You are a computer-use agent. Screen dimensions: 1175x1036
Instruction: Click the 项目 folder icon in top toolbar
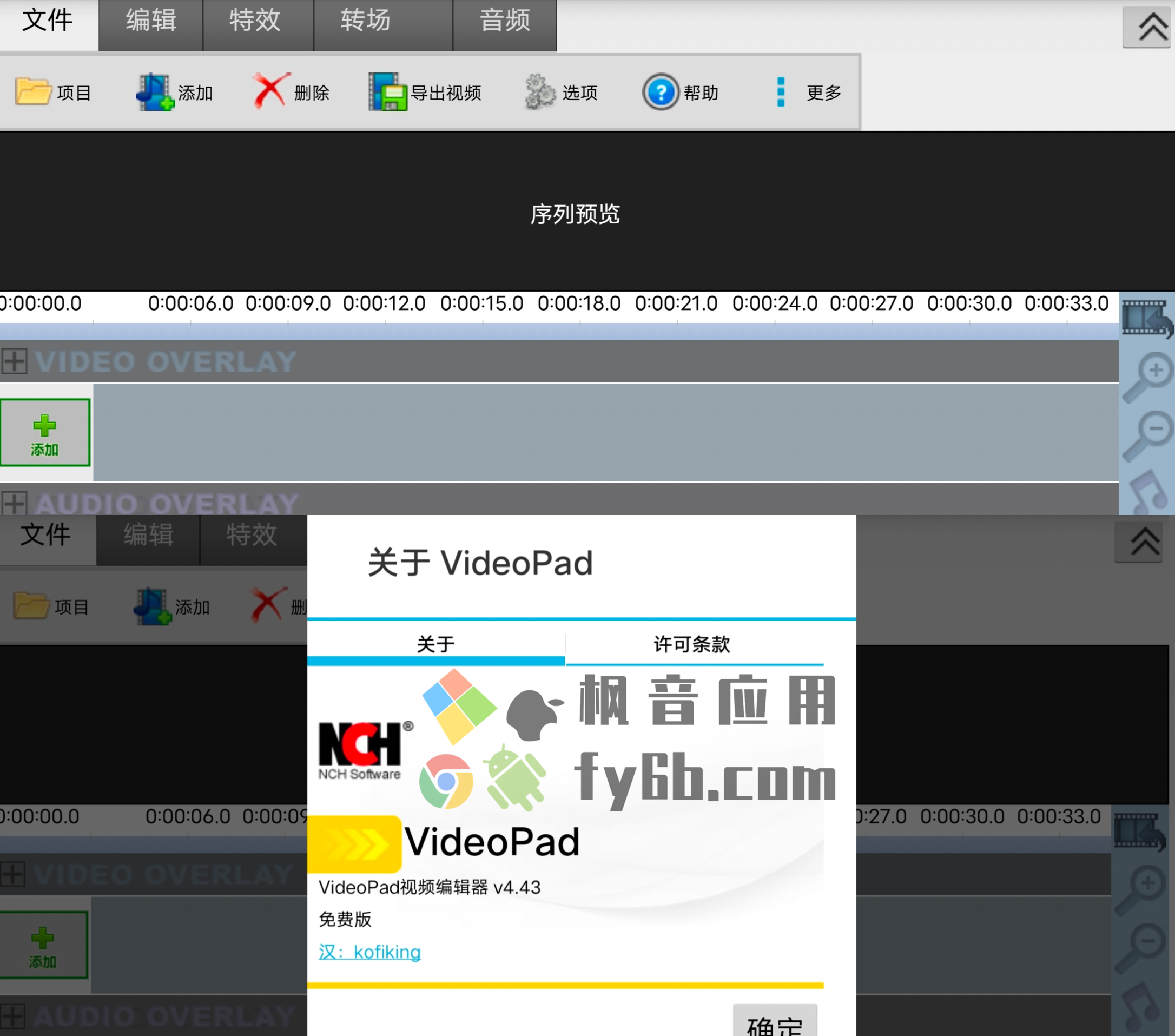pyautogui.click(x=33, y=91)
